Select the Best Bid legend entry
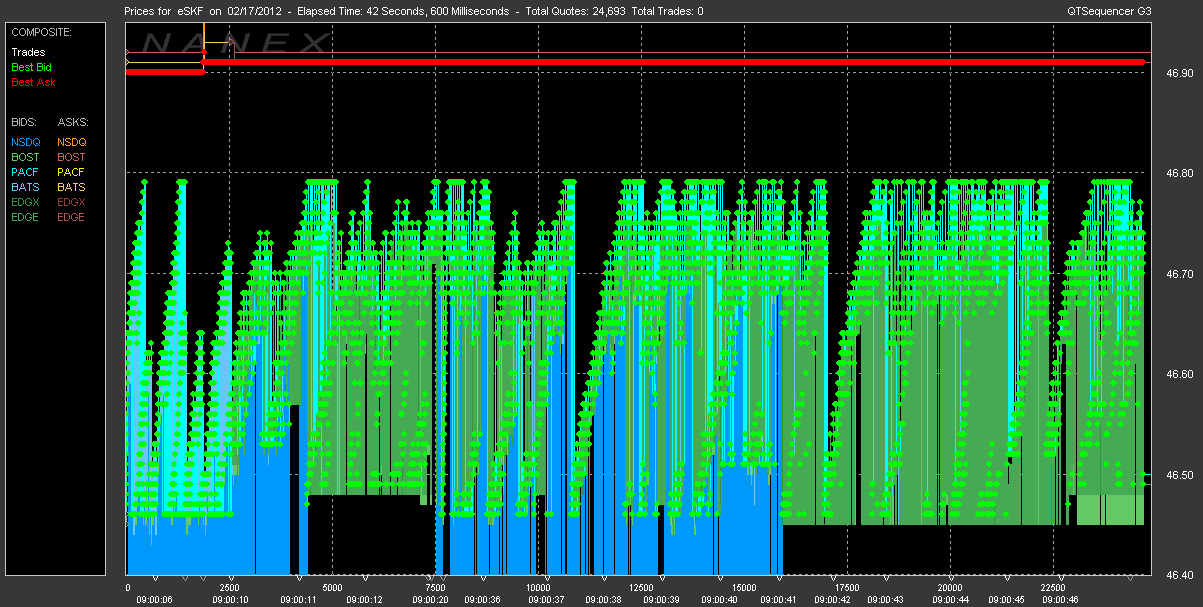 31,67
